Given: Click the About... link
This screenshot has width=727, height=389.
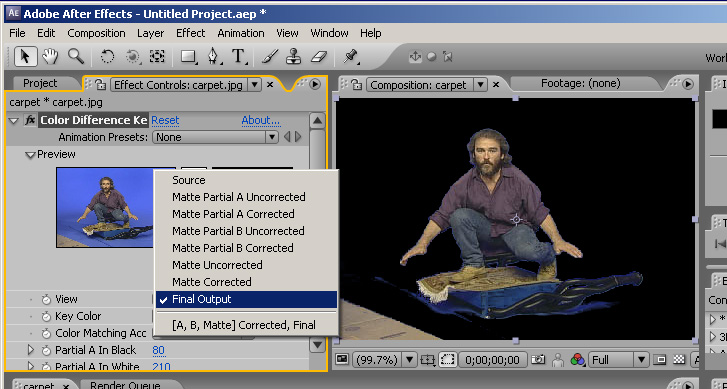Looking at the screenshot, I should [x=261, y=121].
